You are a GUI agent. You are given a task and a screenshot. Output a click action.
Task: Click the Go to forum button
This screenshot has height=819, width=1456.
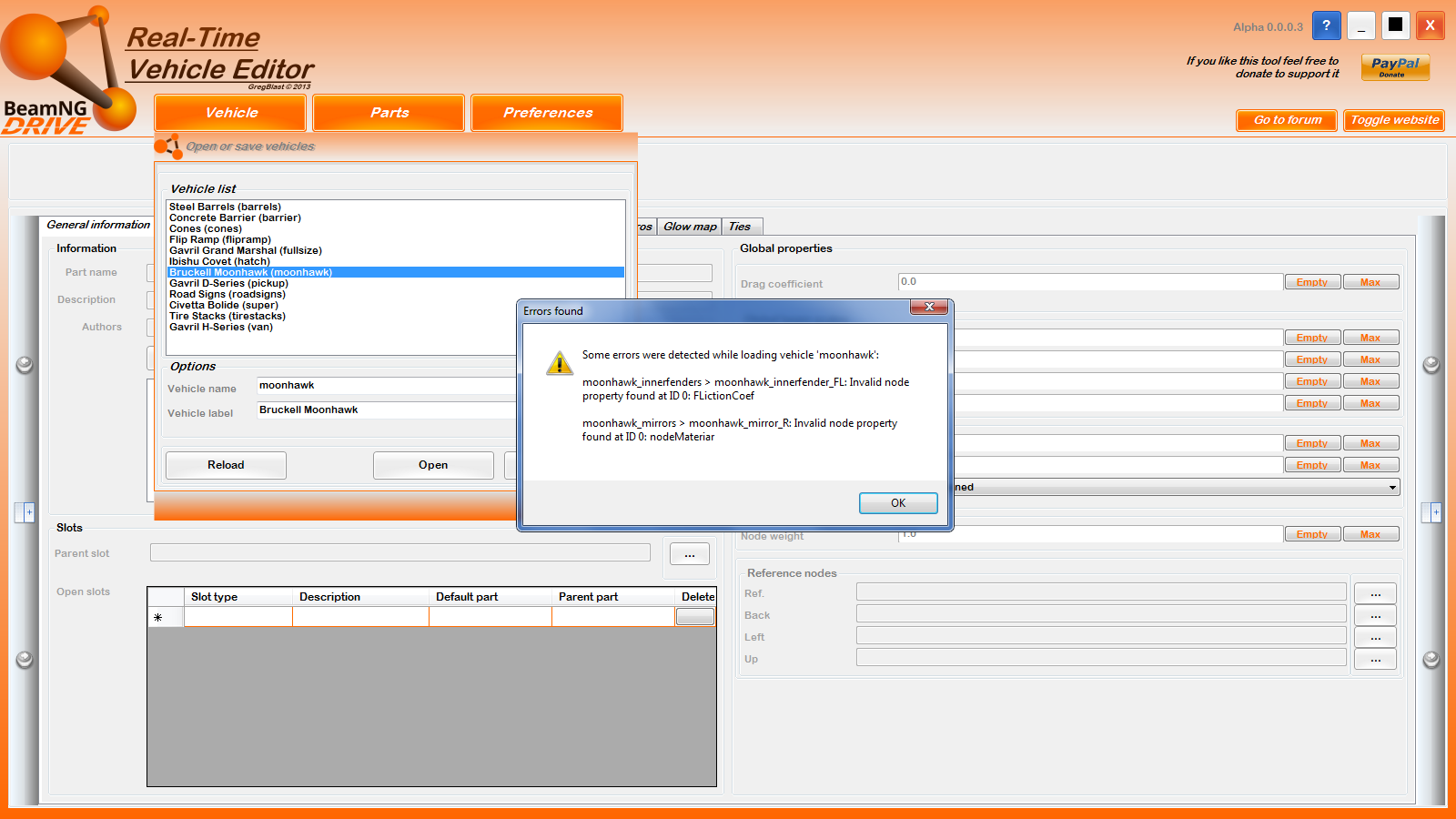pyautogui.click(x=1287, y=120)
